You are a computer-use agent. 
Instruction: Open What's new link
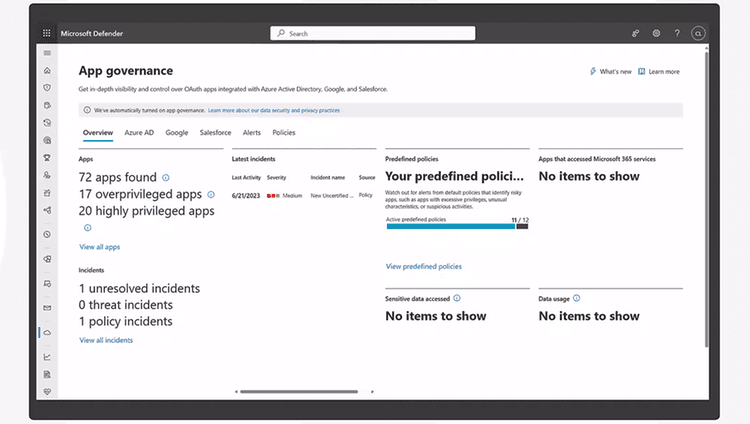pyautogui.click(x=611, y=71)
